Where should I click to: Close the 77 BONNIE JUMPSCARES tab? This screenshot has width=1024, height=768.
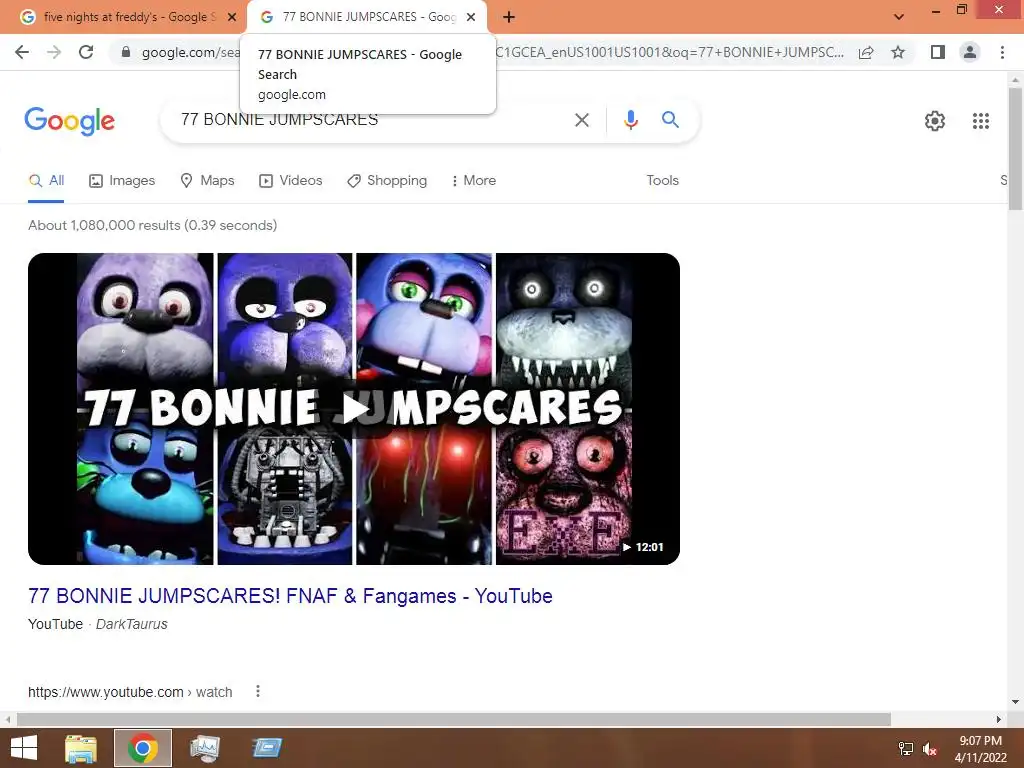[x=471, y=17]
